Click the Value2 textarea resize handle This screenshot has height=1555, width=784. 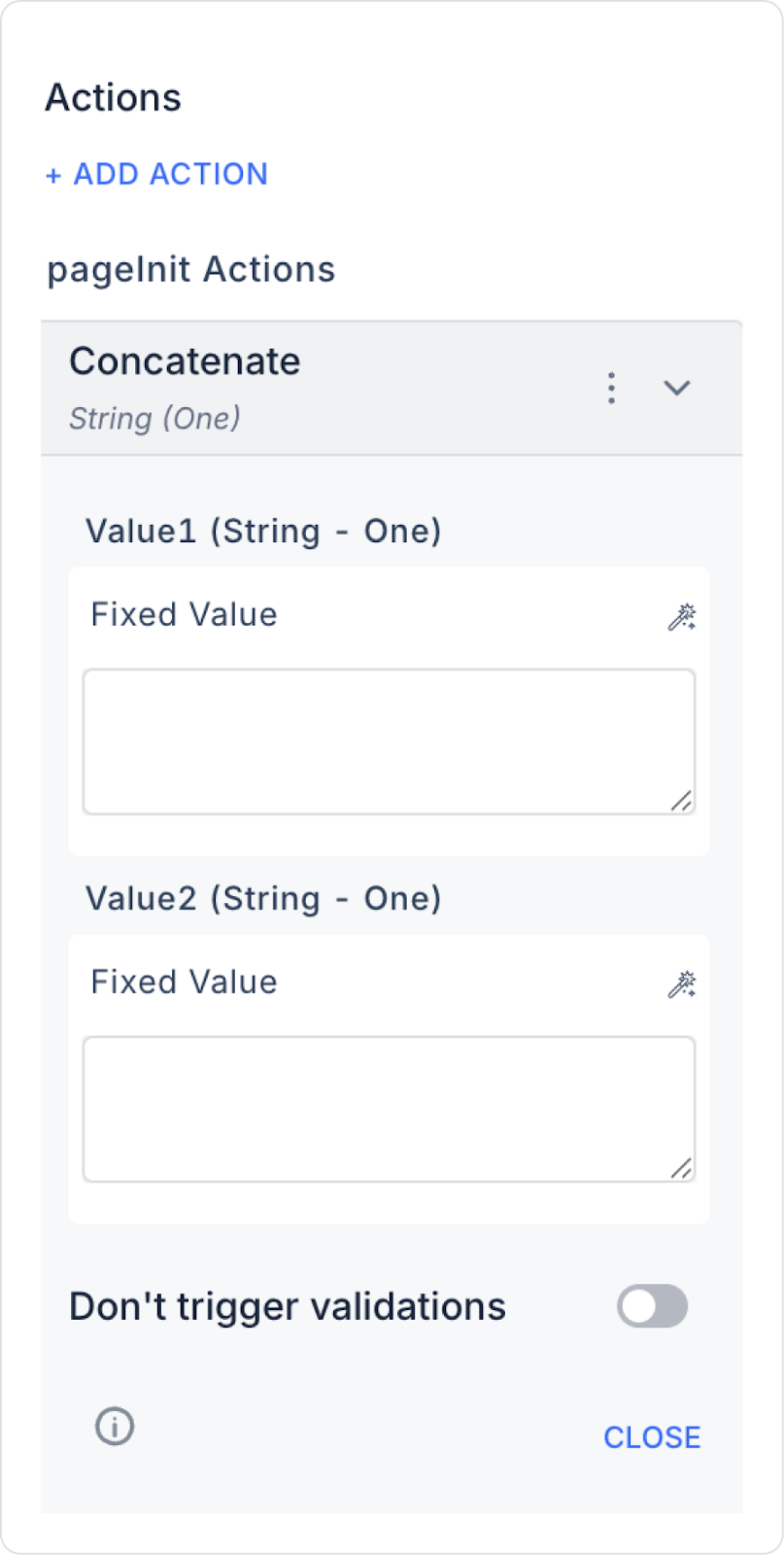pyautogui.click(x=682, y=1168)
